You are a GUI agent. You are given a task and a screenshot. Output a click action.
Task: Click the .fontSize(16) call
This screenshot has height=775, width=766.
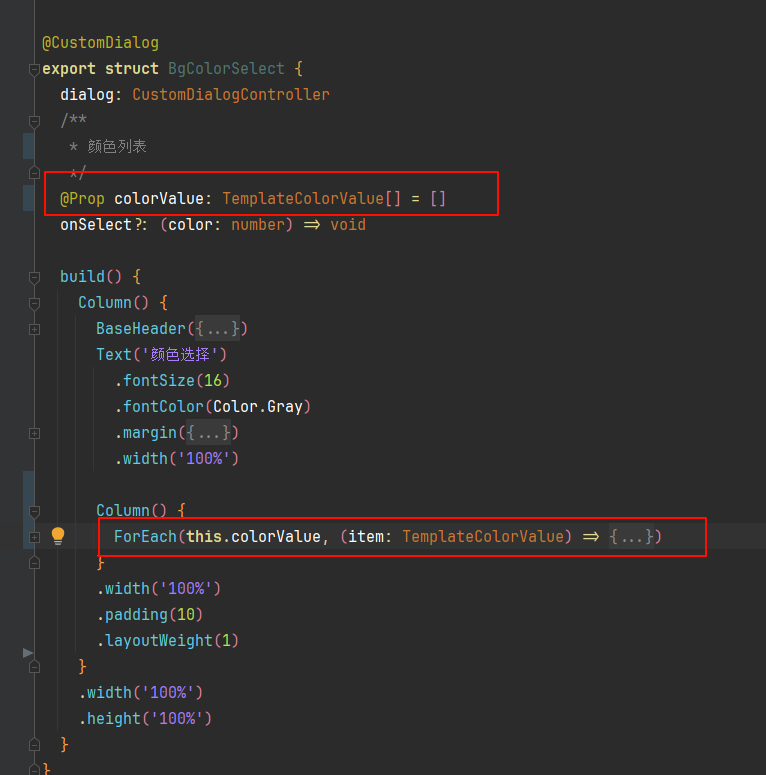172,381
